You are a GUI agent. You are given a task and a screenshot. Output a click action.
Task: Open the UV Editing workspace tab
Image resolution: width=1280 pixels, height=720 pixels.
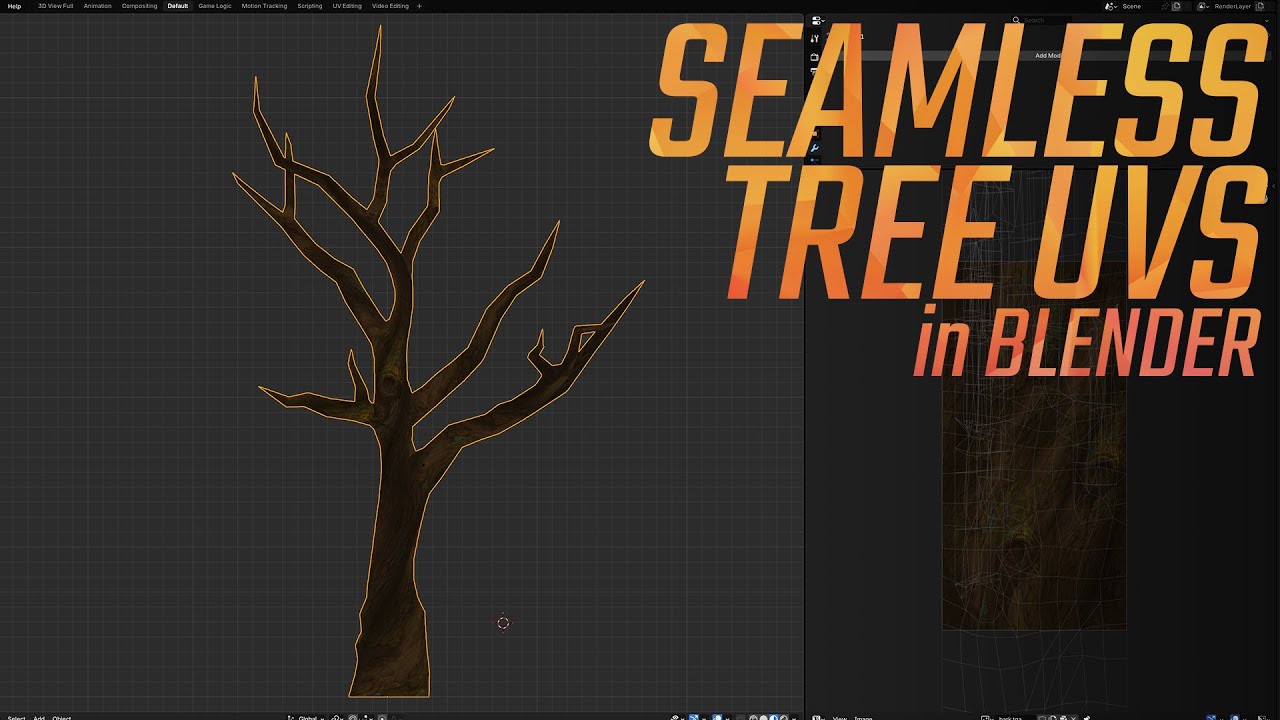click(347, 6)
